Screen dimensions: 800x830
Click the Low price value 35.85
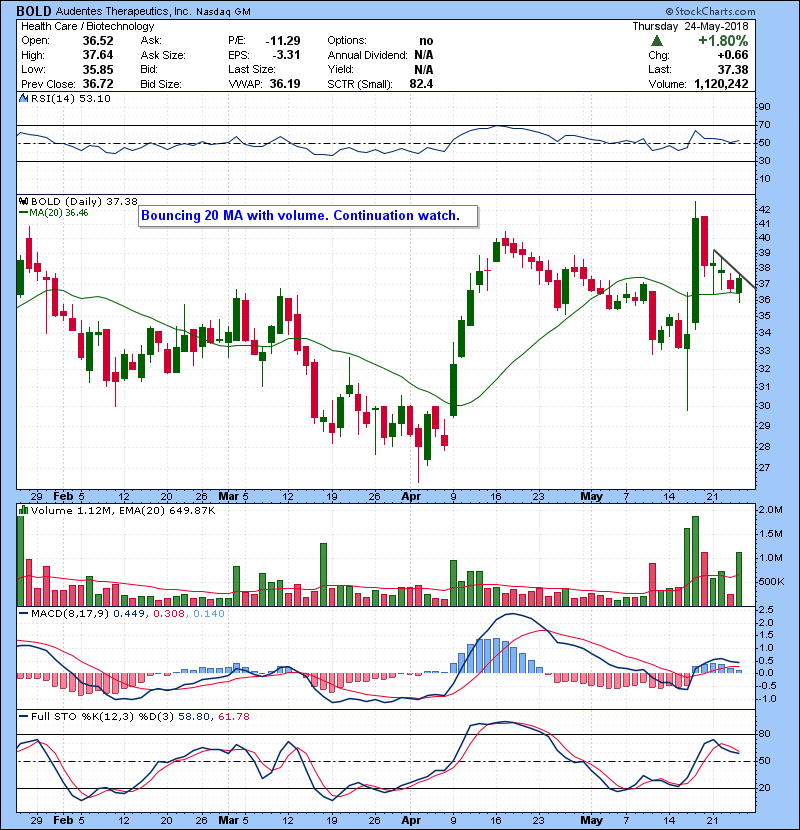click(98, 69)
